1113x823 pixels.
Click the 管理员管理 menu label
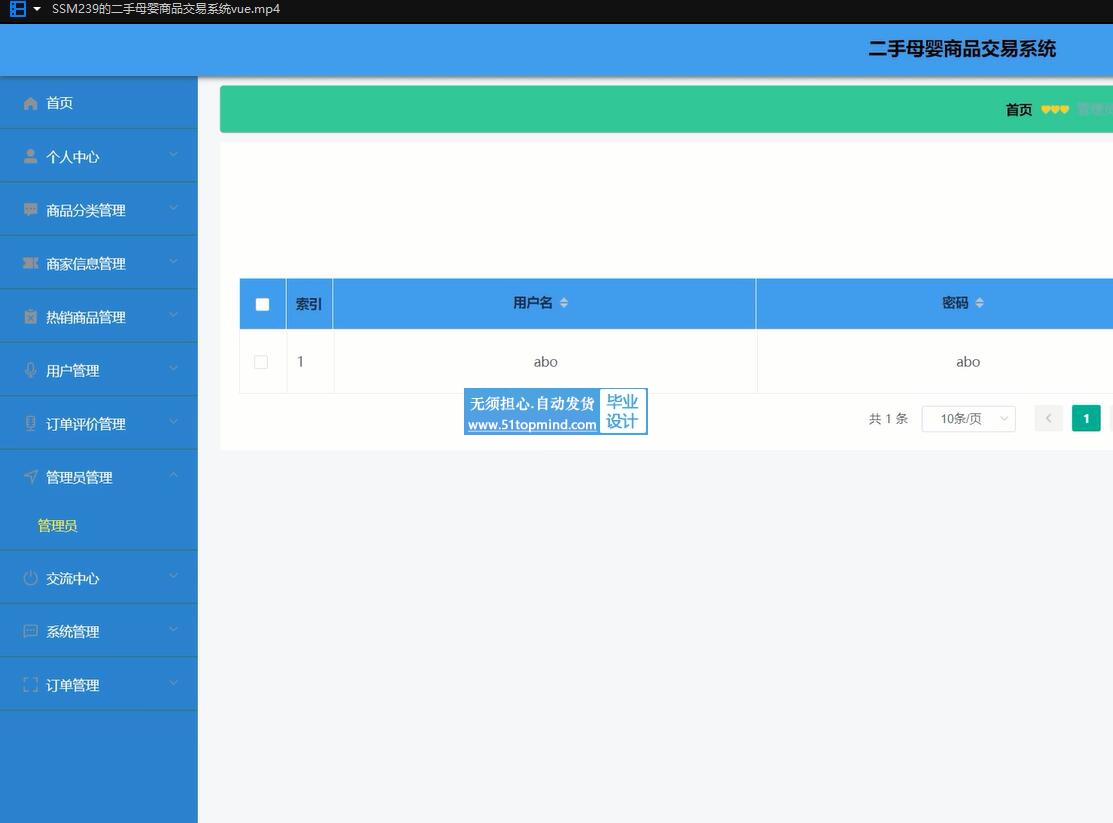[x=79, y=477]
